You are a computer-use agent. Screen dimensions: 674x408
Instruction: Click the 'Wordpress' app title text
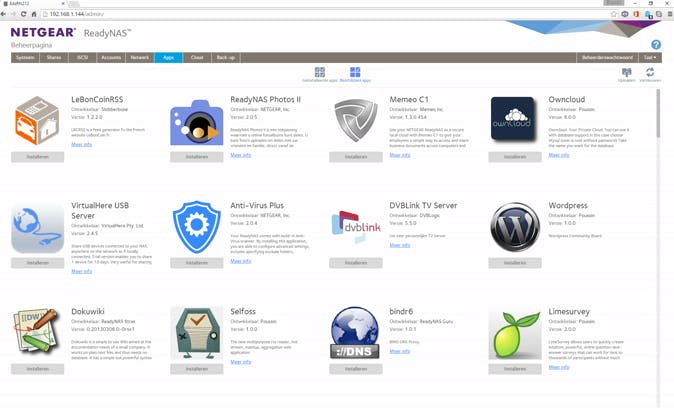coord(568,206)
